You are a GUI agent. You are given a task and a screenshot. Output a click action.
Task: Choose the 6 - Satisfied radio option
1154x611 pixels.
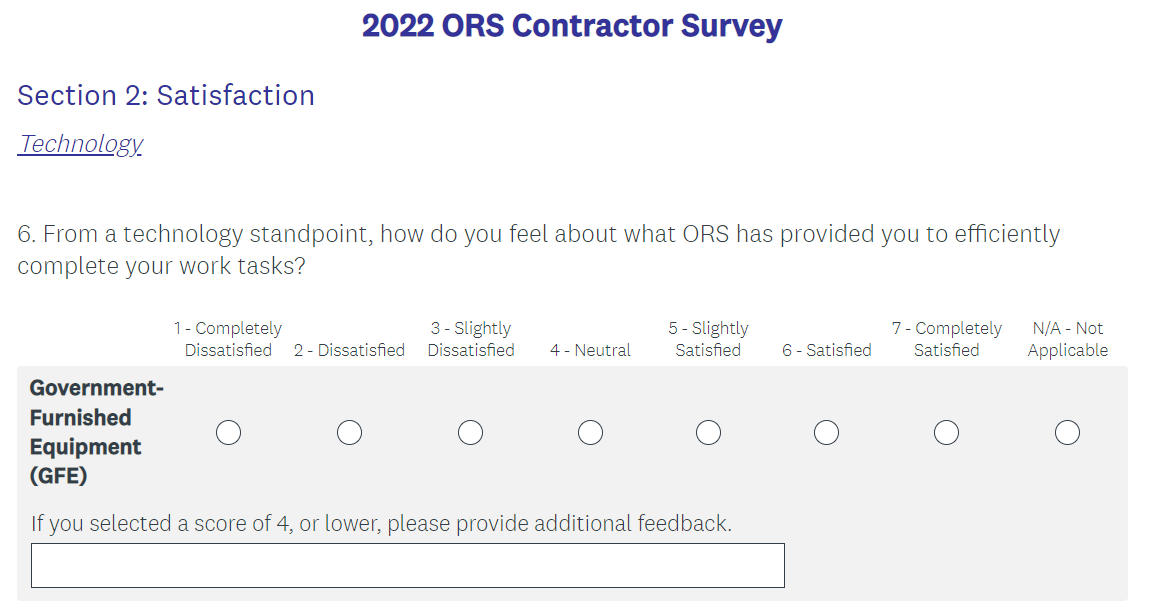pyautogui.click(x=826, y=433)
